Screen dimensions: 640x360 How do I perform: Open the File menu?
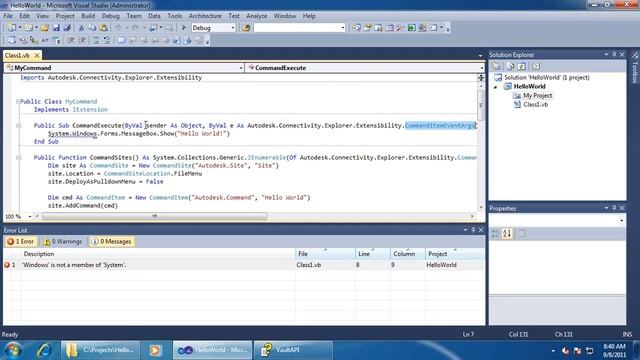[8, 16]
